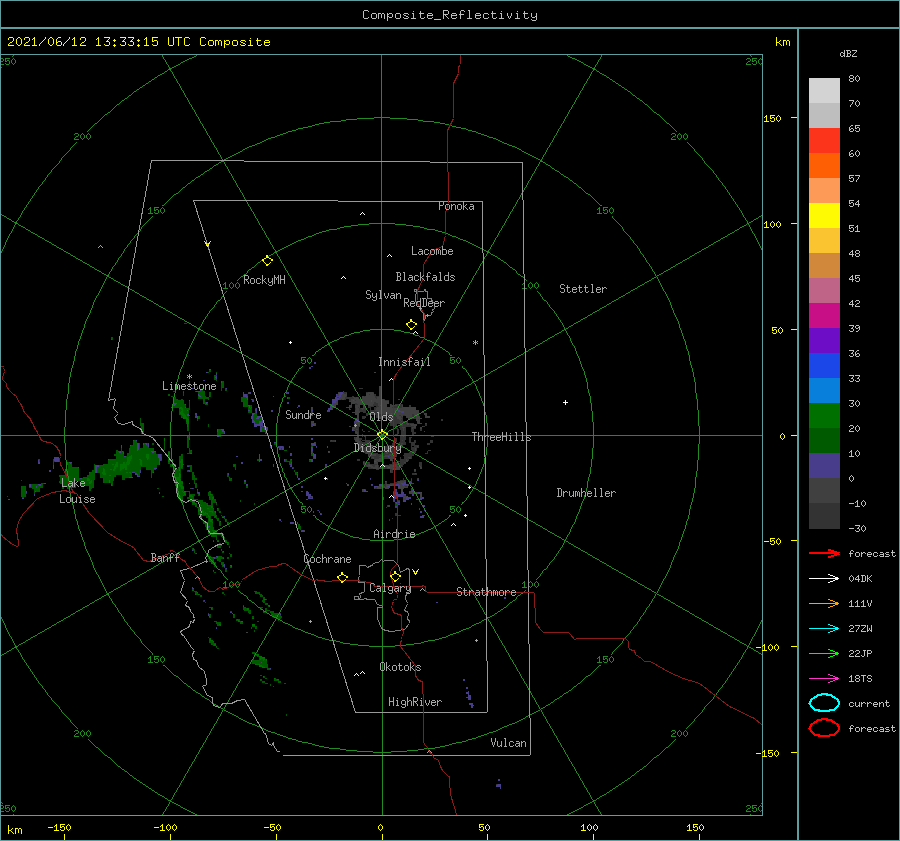This screenshot has height=841, width=900.
Task: Select the red 65 dBZ swatch
Action: pos(824,141)
